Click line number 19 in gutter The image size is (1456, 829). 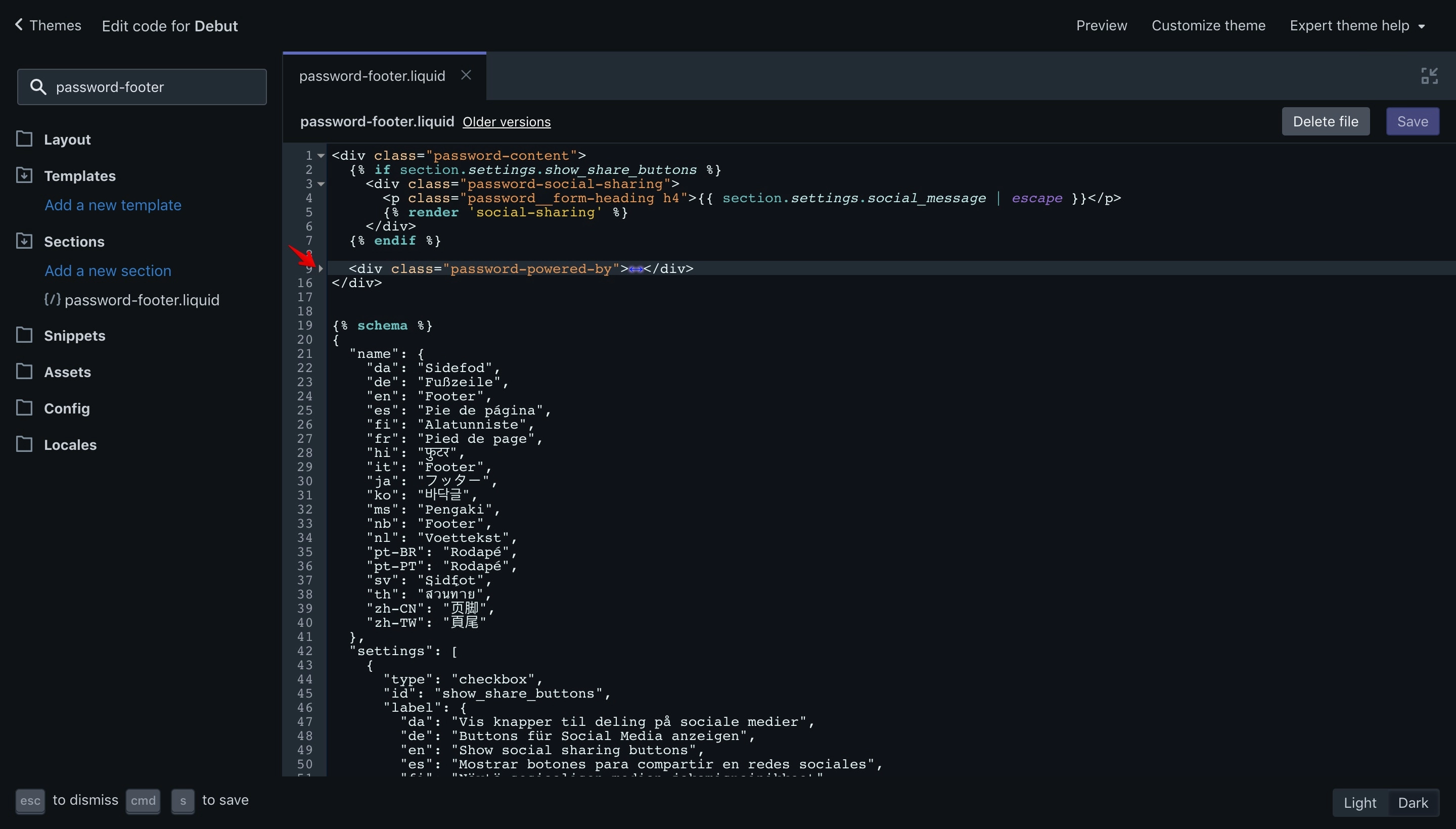pos(305,325)
